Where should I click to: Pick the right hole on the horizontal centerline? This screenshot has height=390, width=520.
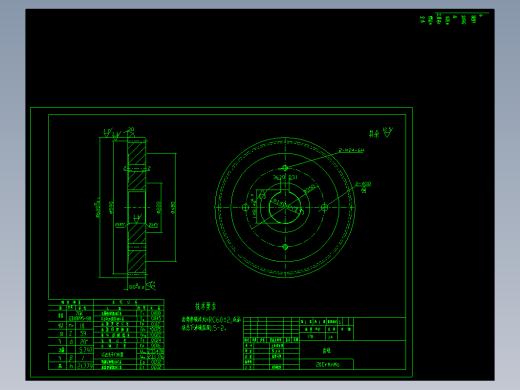pos(324,208)
